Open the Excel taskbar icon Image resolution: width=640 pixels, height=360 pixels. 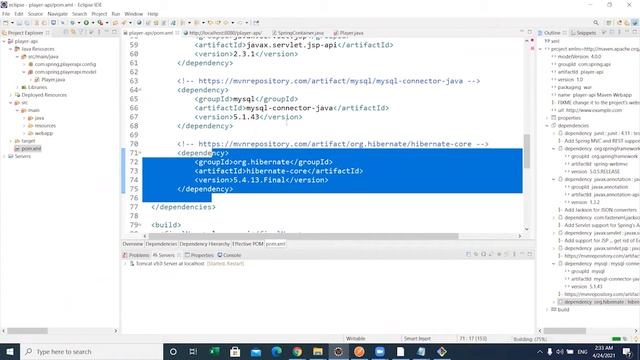214,351
